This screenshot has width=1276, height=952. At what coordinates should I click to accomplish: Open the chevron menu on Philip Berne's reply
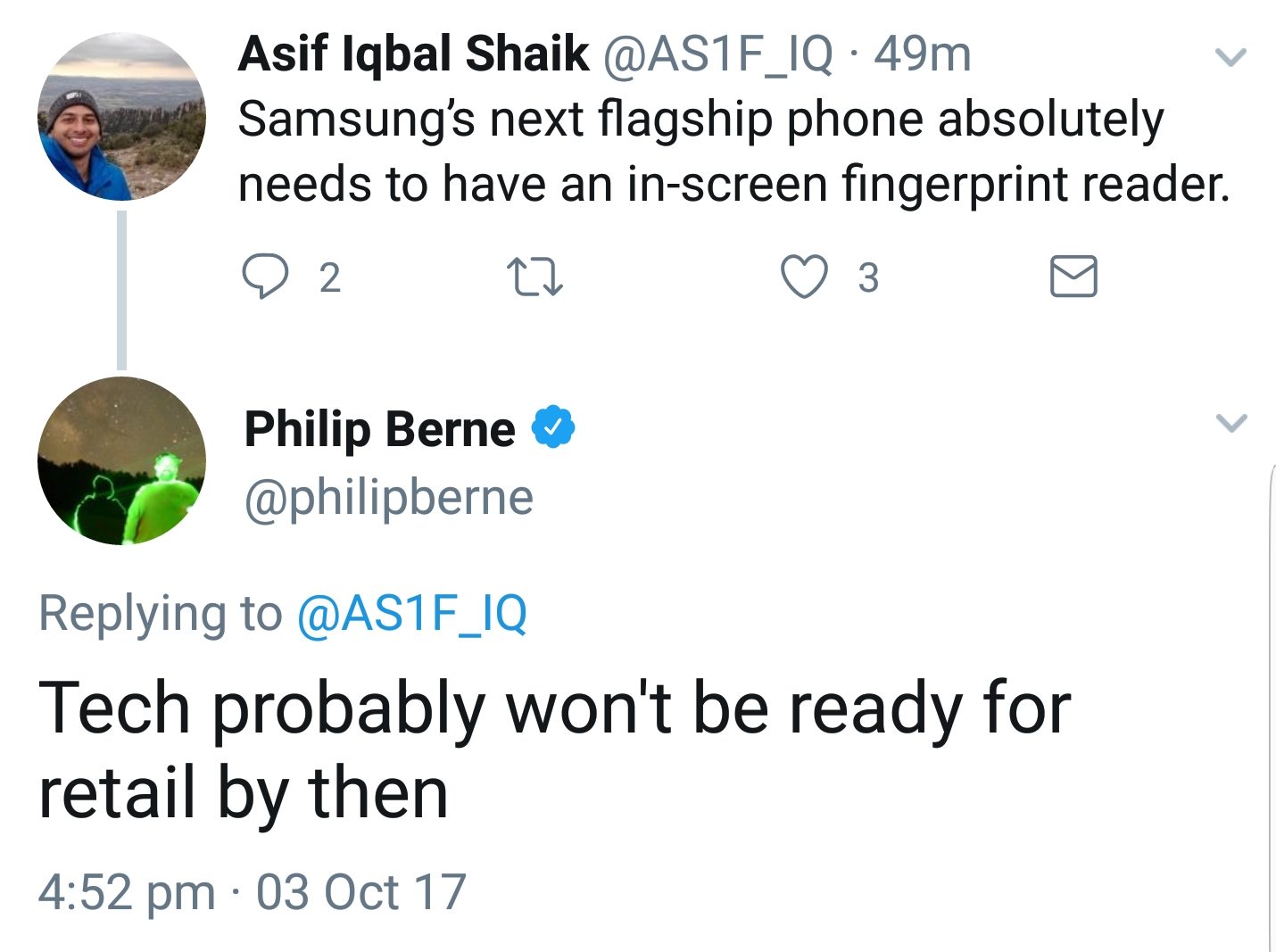coord(1230,422)
